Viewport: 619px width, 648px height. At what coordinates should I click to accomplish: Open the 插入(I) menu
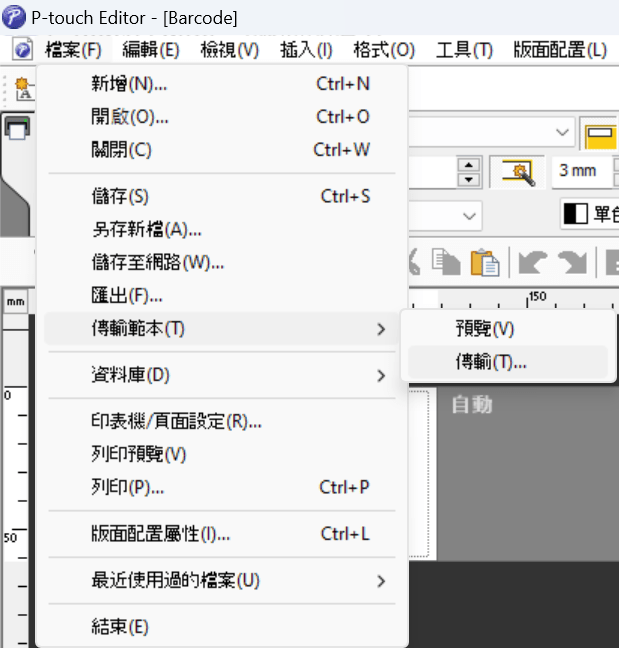[x=306, y=50]
